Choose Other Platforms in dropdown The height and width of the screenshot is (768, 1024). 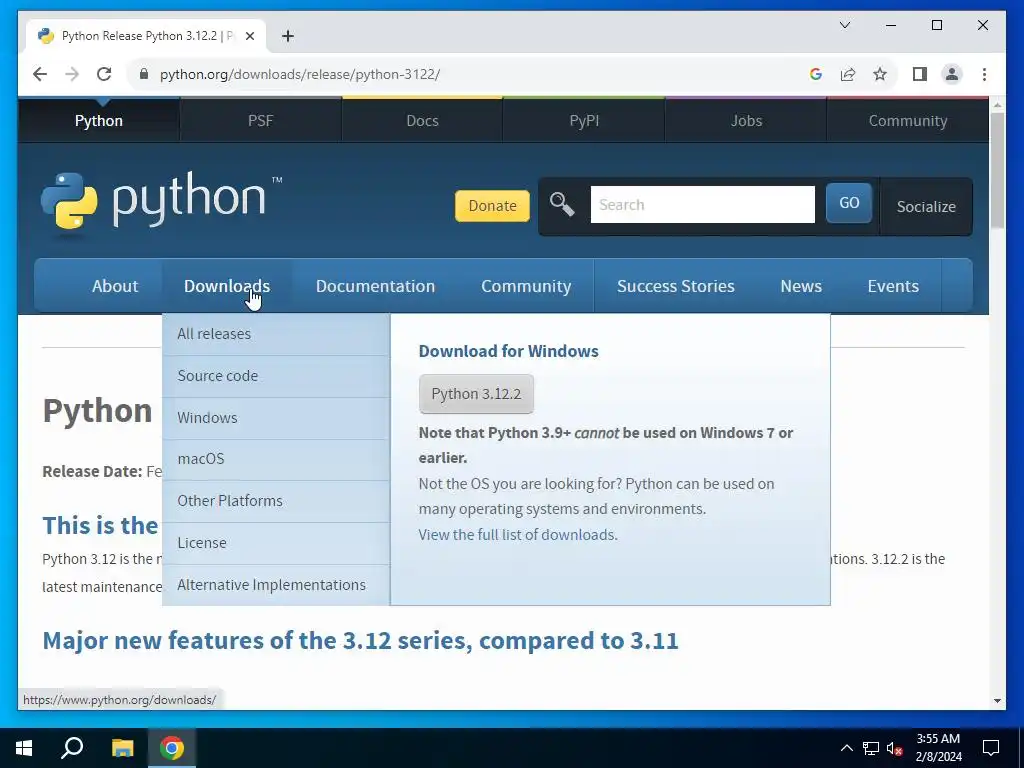click(276, 501)
